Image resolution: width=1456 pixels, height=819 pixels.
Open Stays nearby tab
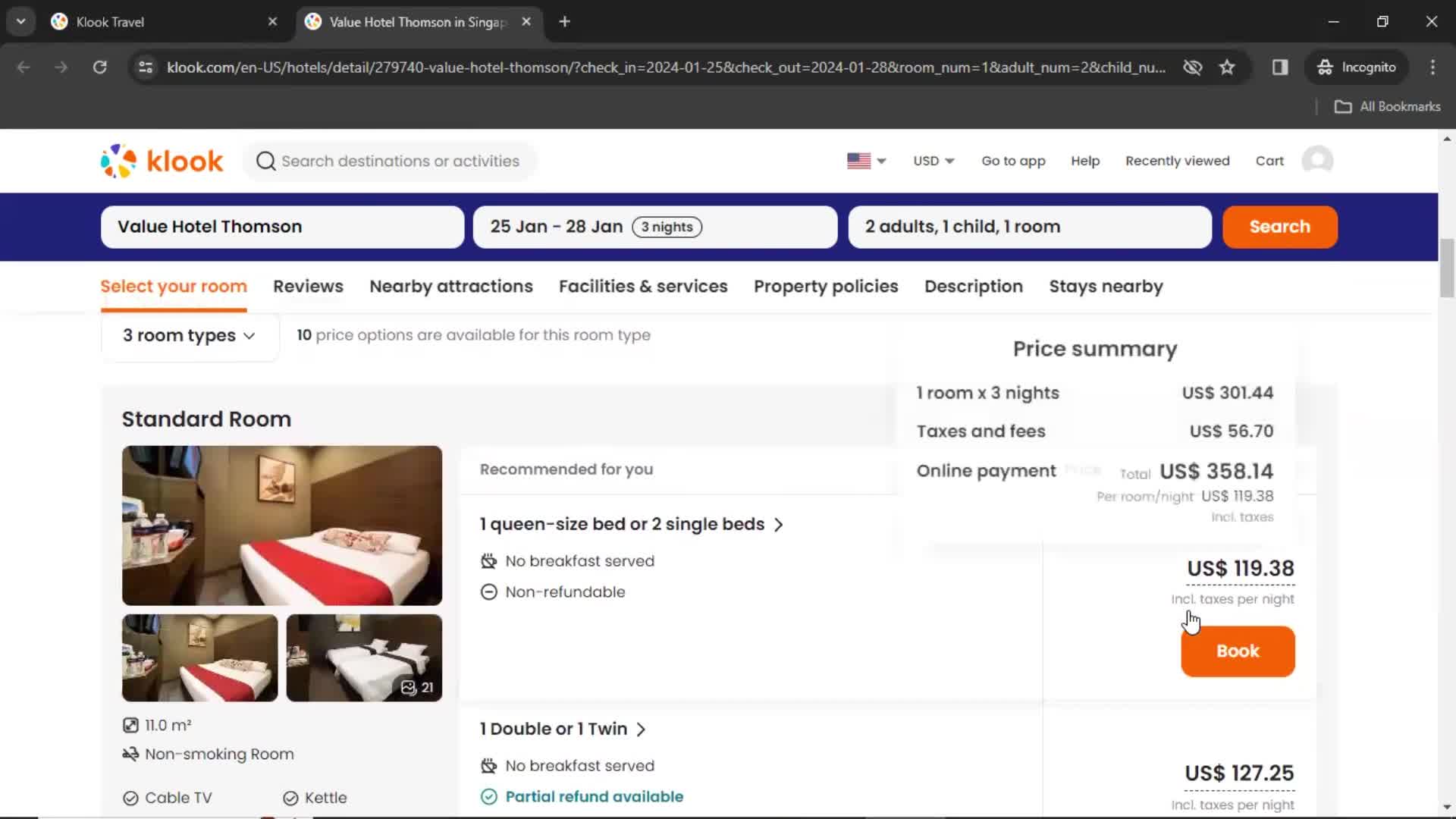[x=1106, y=287]
